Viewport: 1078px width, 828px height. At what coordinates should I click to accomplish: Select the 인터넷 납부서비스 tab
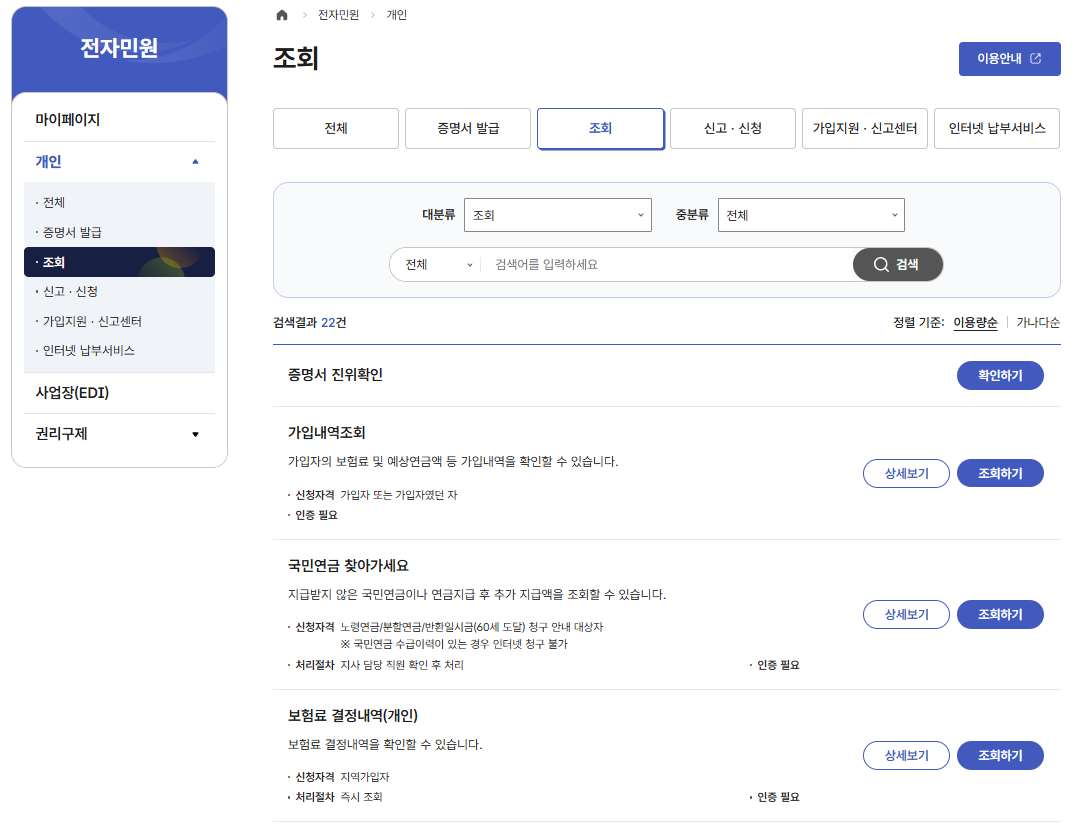click(996, 128)
